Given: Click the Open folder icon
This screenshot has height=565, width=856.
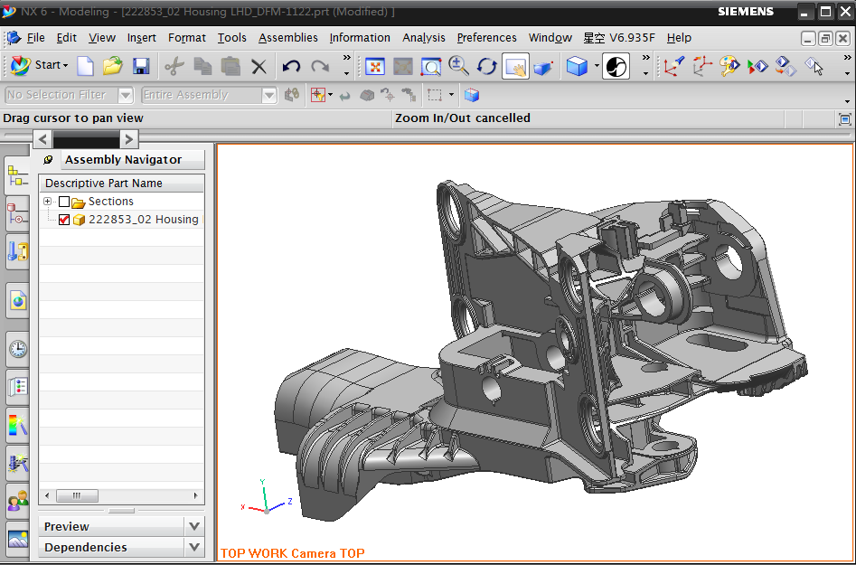Looking at the screenshot, I should click(112, 67).
